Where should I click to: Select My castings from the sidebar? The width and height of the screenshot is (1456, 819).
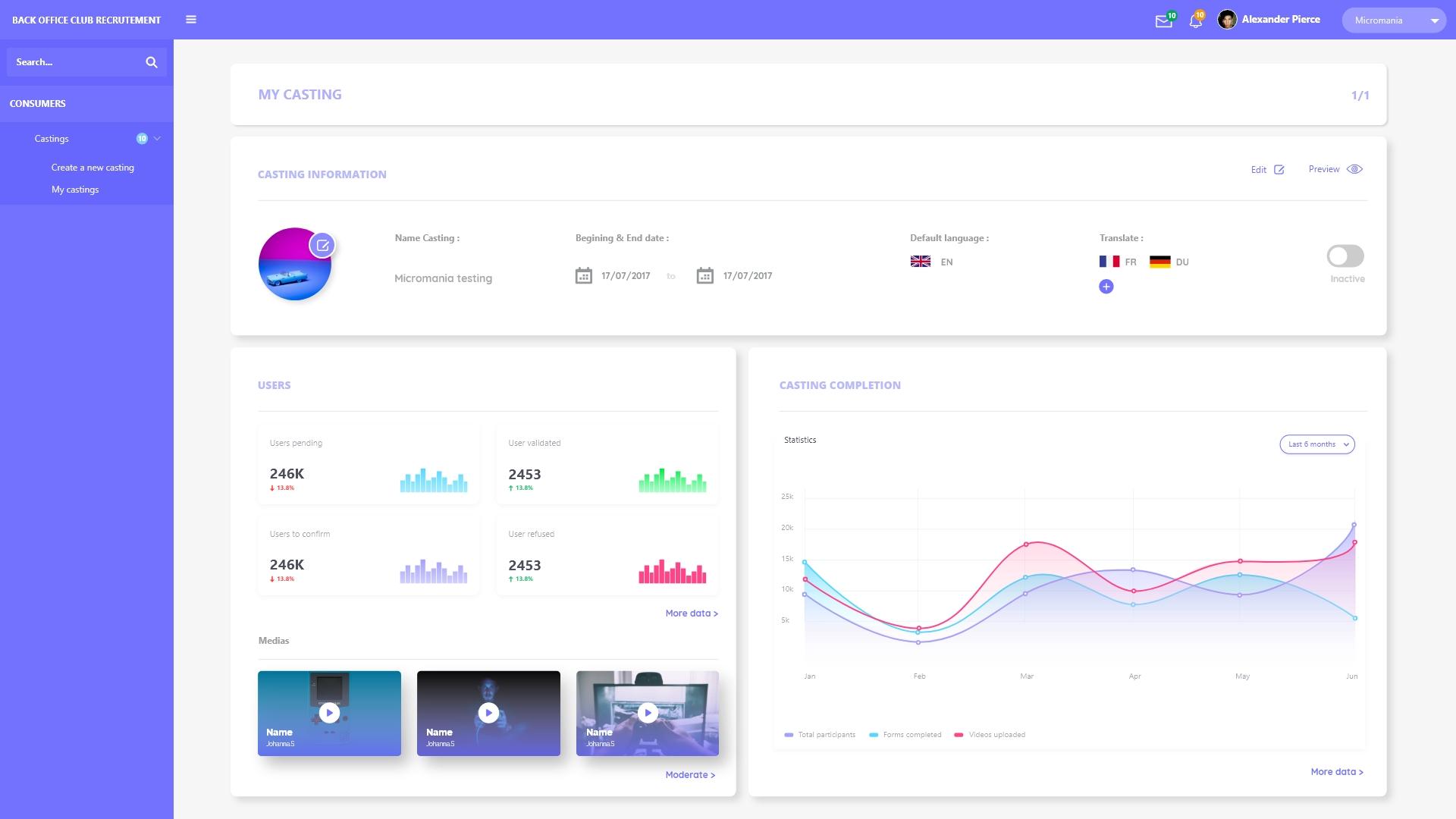pos(75,189)
